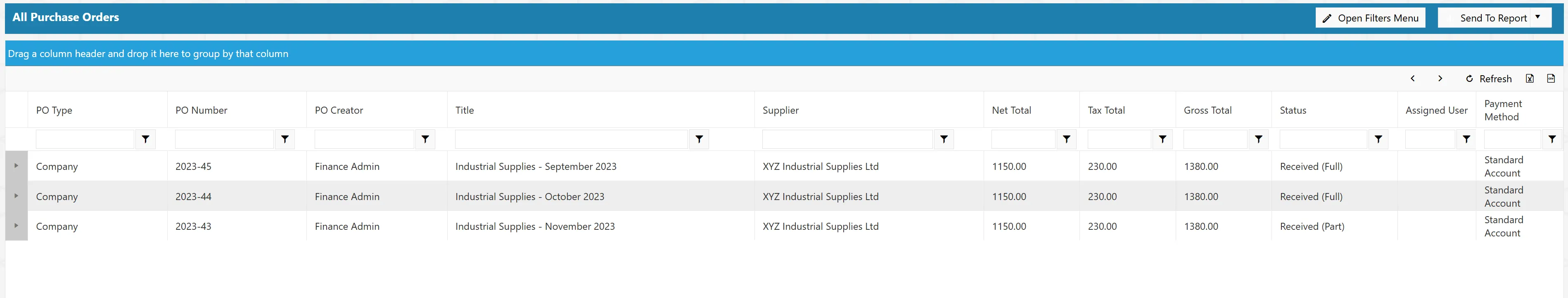
Task: Expand the row for PO 2023-45
Action: tap(17, 166)
